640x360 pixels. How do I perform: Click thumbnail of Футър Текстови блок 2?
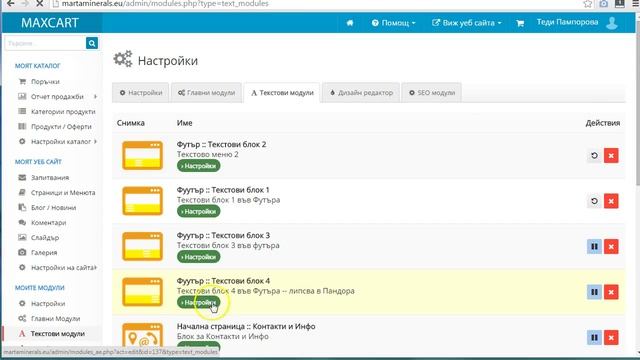click(x=142, y=156)
